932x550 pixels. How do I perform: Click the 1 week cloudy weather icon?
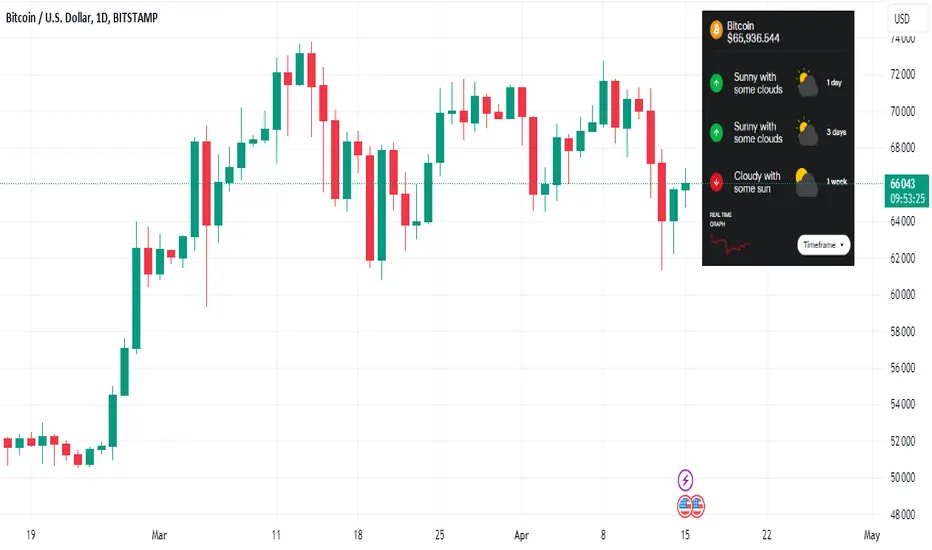tap(807, 182)
